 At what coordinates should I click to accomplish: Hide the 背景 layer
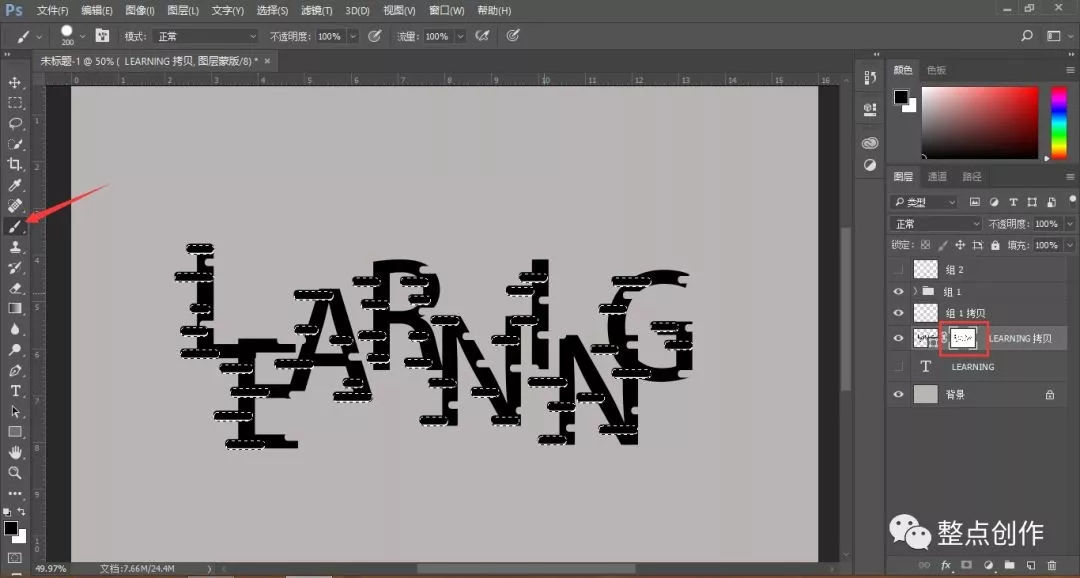tap(898, 395)
